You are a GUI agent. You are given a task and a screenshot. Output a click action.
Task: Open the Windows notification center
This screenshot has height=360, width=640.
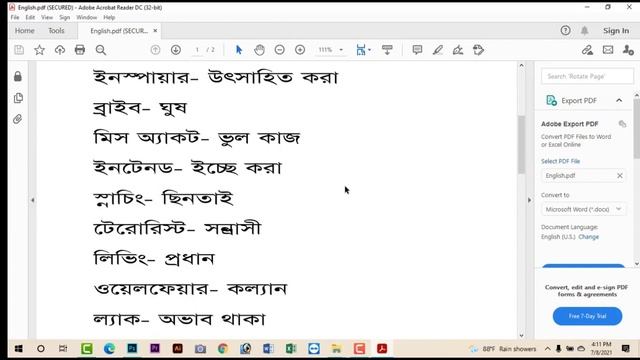point(626,349)
